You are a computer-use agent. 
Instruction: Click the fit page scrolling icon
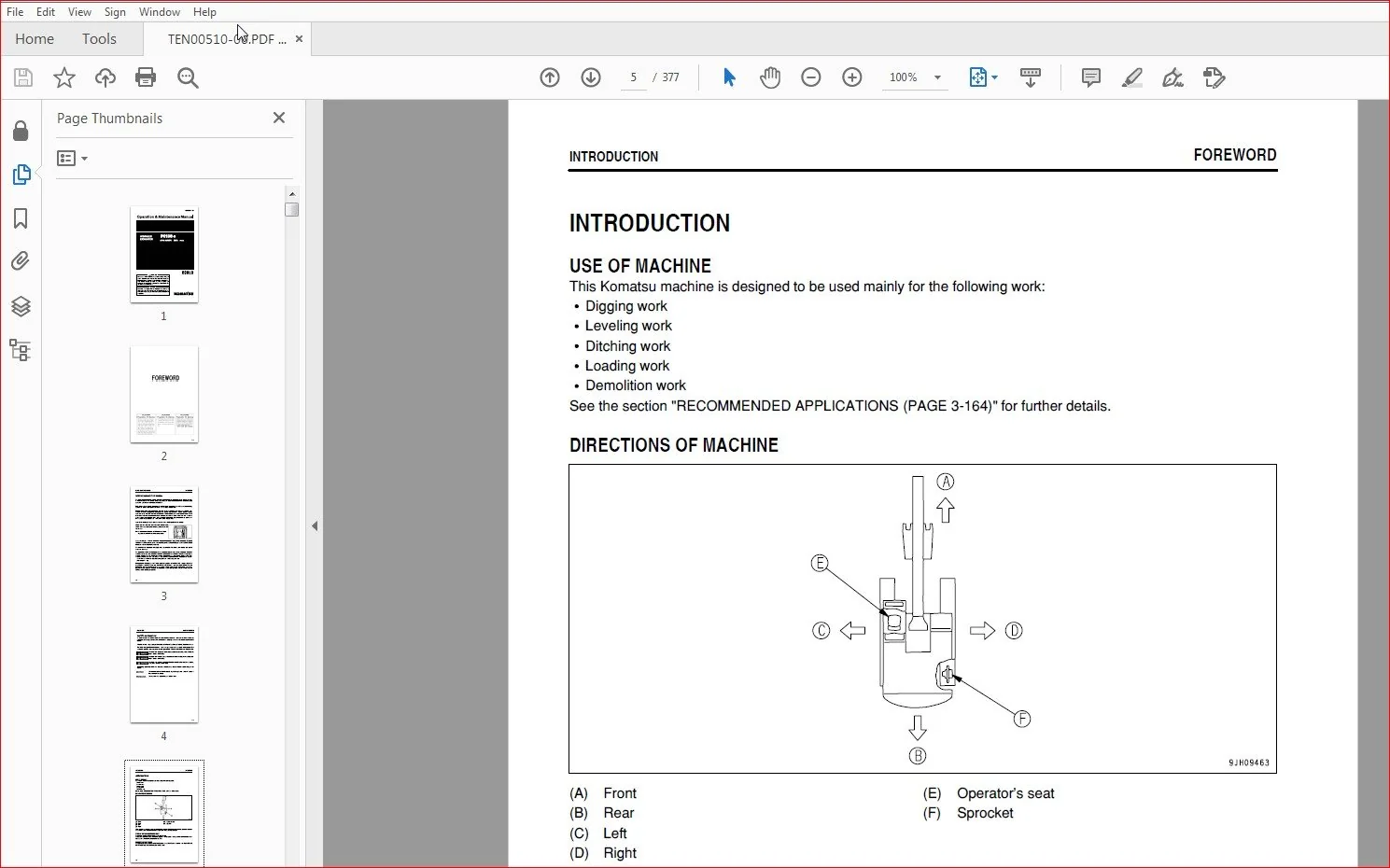coord(977,77)
